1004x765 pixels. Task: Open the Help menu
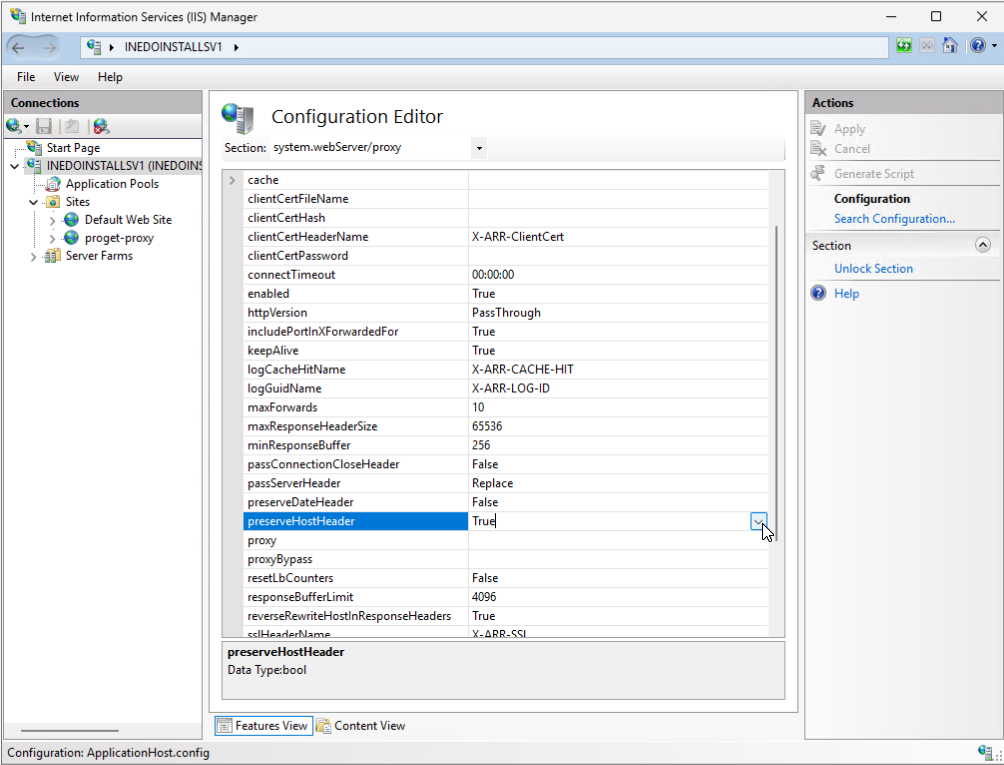110,77
